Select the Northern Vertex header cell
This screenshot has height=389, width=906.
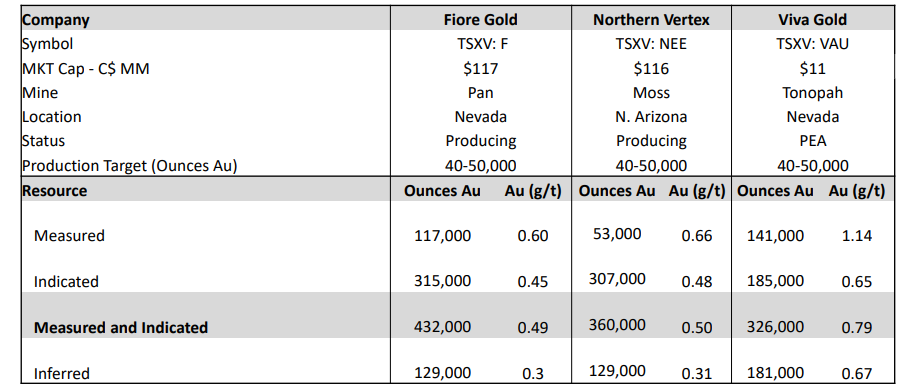click(x=651, y=20)
